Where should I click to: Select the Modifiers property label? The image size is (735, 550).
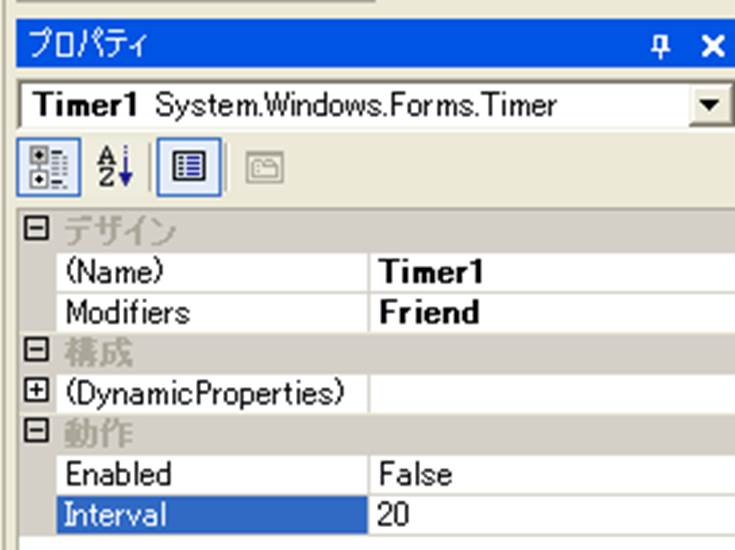(127, 312)
